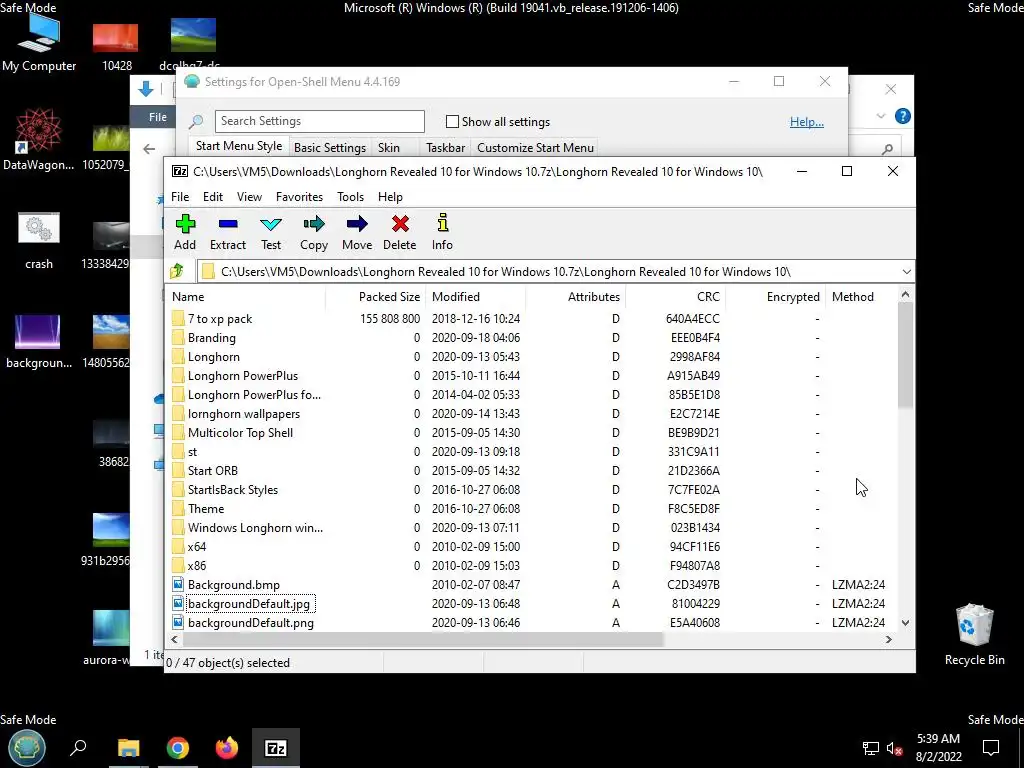Switch to the Start Menu Style tab

point(239,146)
